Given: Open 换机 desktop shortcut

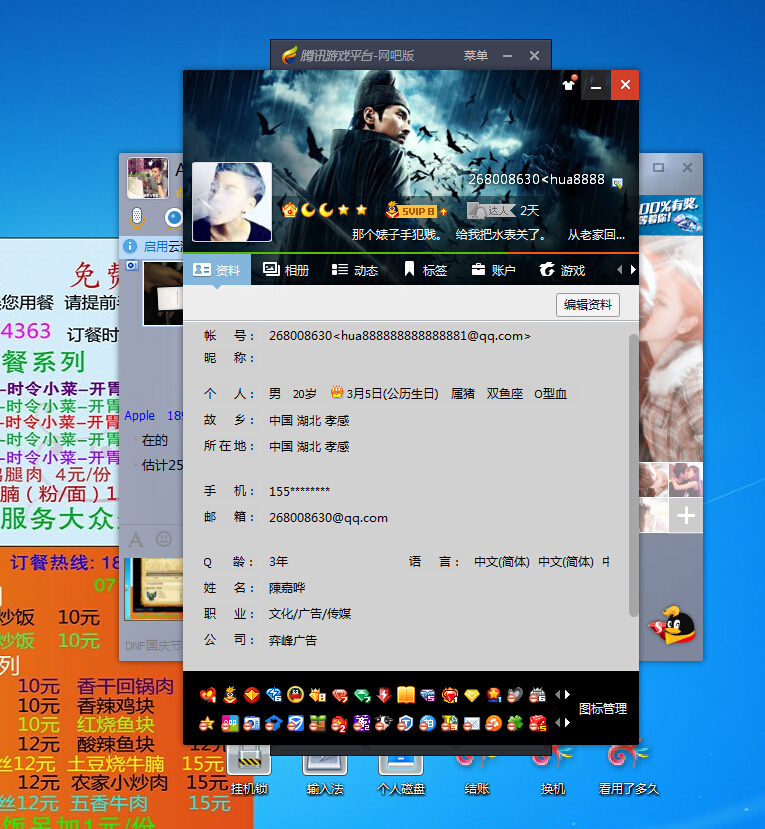Looking at the screenshot, I should [552, 769].
